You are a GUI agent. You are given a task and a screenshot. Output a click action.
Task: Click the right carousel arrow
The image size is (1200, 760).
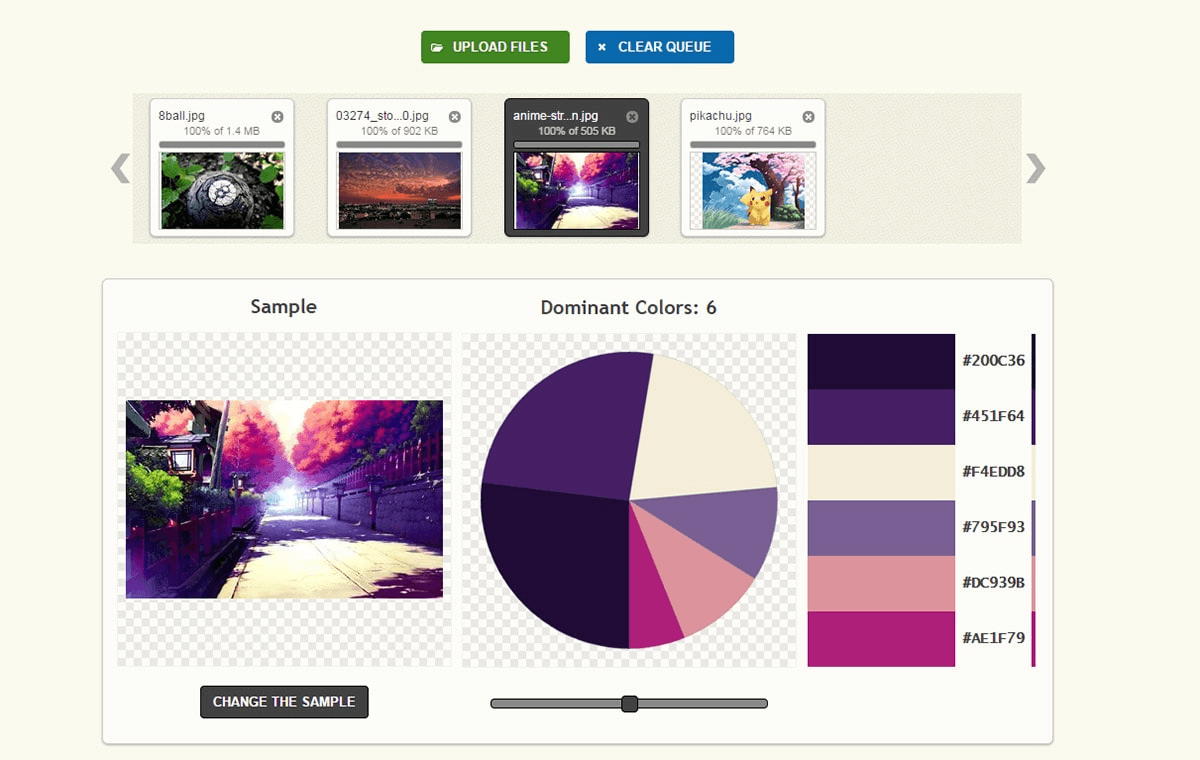1037,168
